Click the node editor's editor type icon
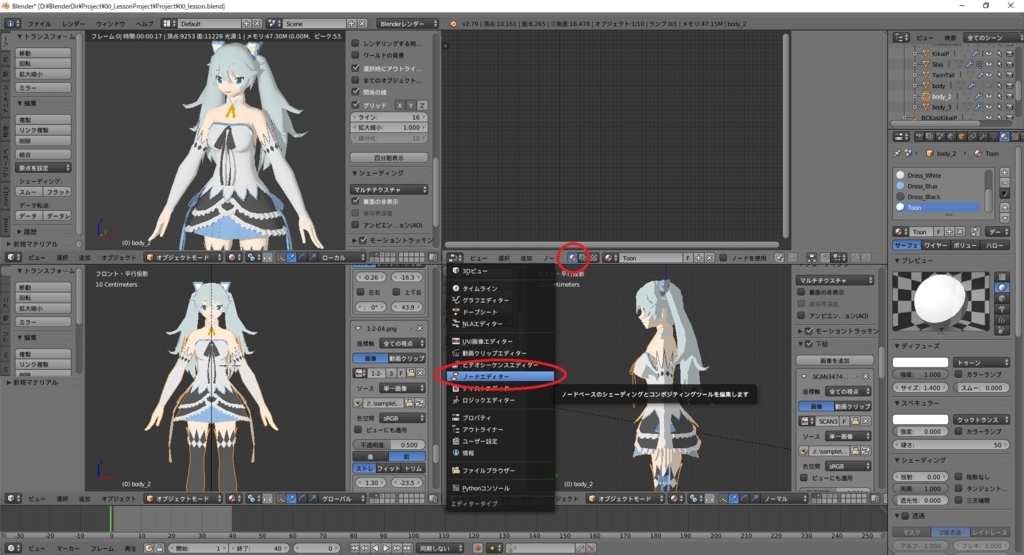Screen dimensions: 1024x555 (455, 258)
